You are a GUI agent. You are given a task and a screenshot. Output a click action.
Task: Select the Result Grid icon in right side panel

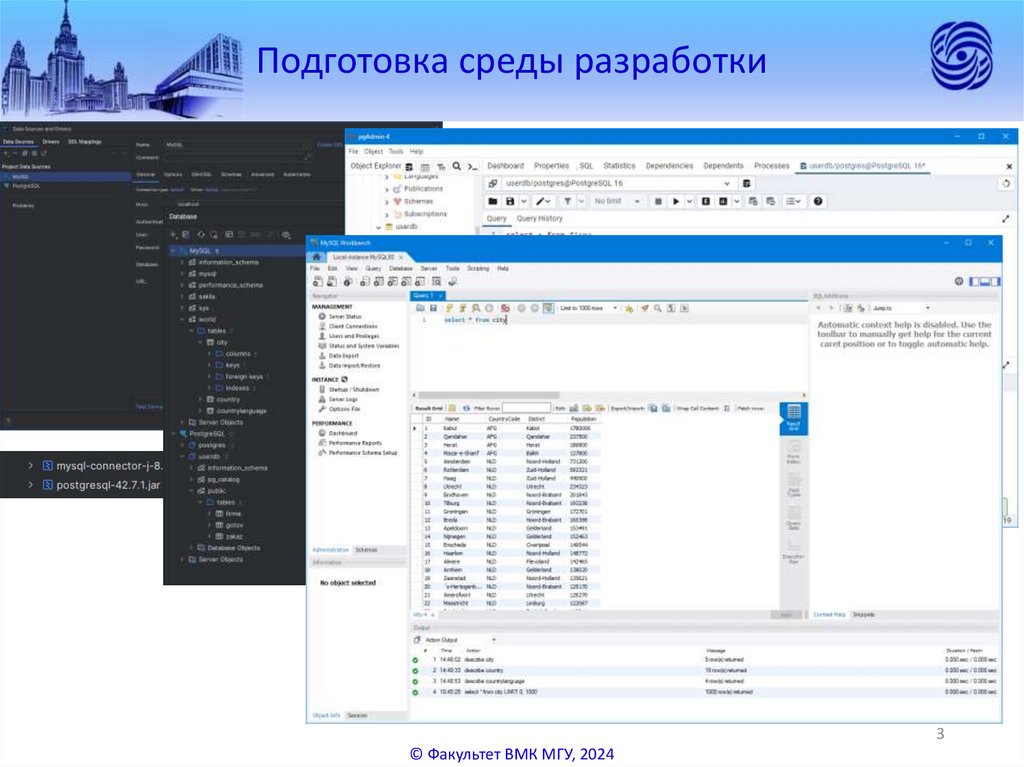793,417
